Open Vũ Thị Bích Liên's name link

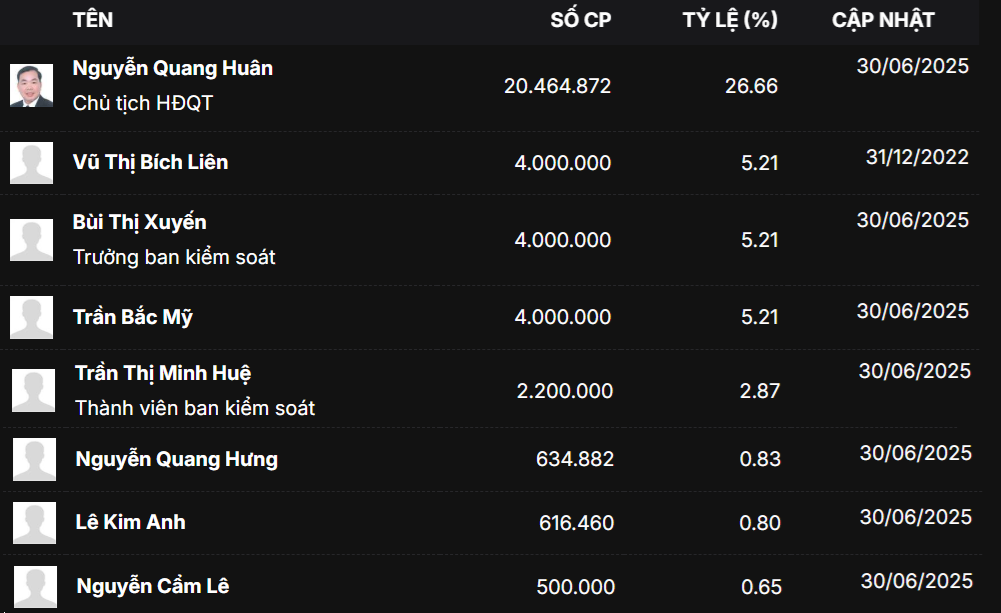[150, 162]
